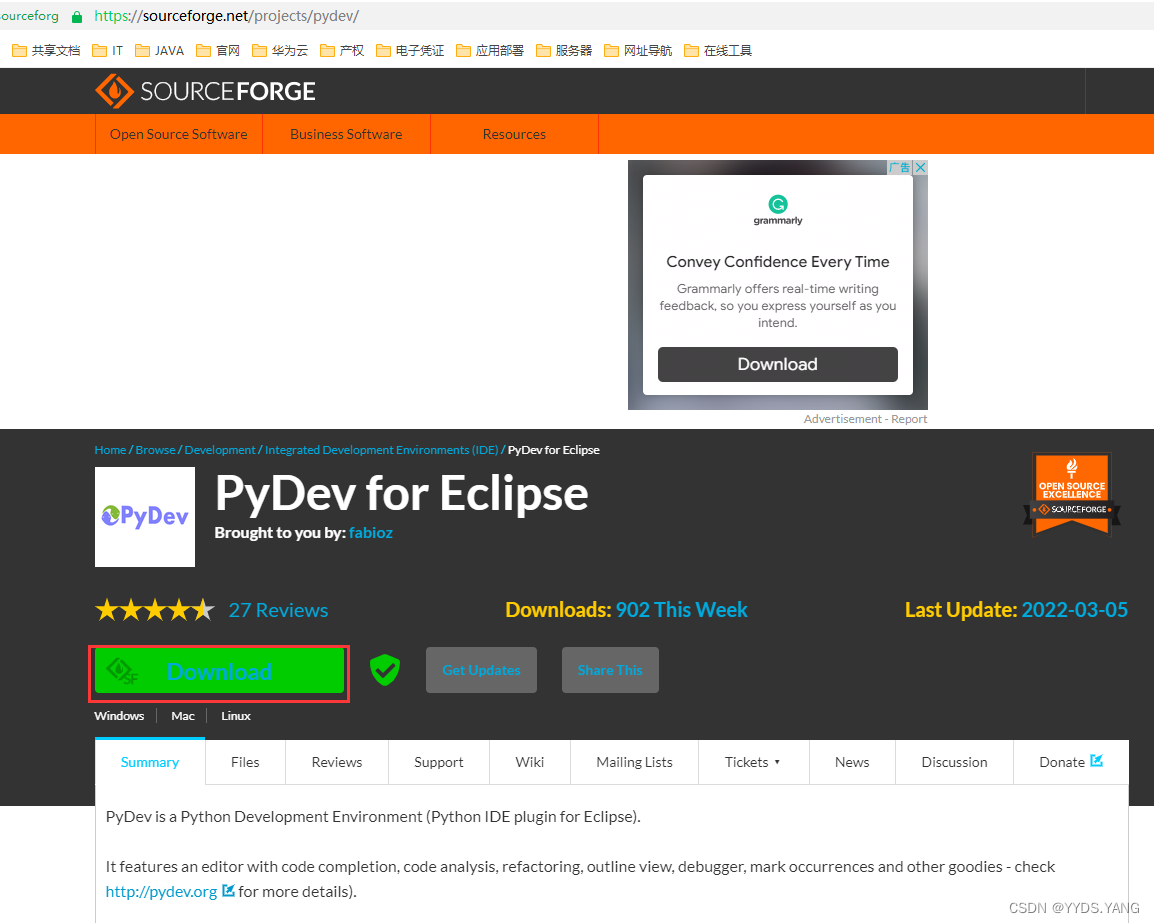Viewport: 1154px width, 923px height.
Task: Open the 官网 bookmark folder
Action: click(x=219, y=50)
